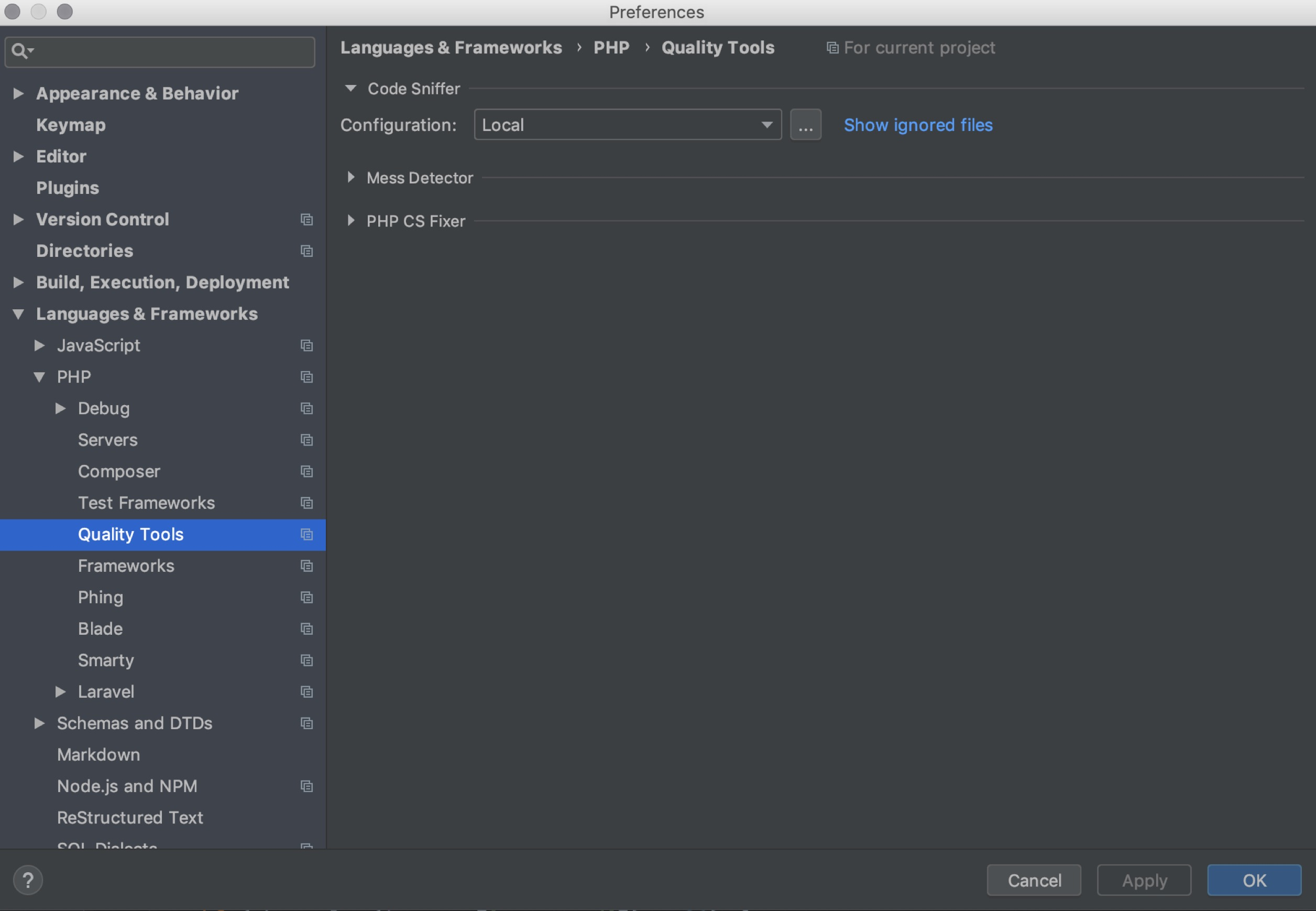Click the Cancel button
Screen dimensions: 1316x911
pyautogui.click(x=1034, y=880)
